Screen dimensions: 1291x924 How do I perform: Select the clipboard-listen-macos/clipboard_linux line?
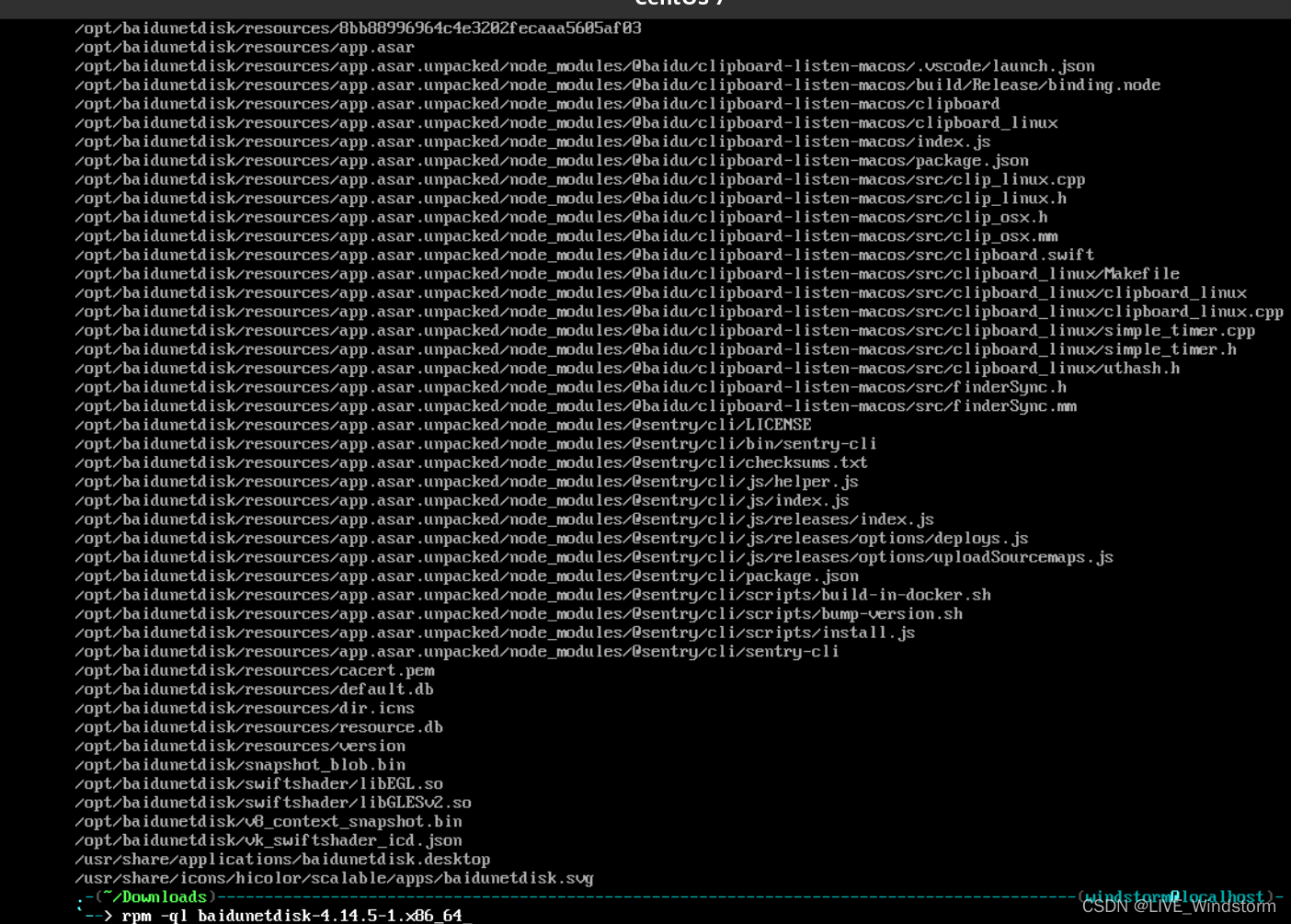[x=566, y=122]
